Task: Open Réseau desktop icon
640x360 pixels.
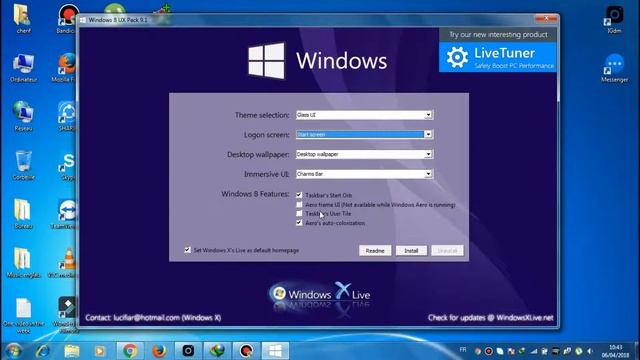Action: 23,116
